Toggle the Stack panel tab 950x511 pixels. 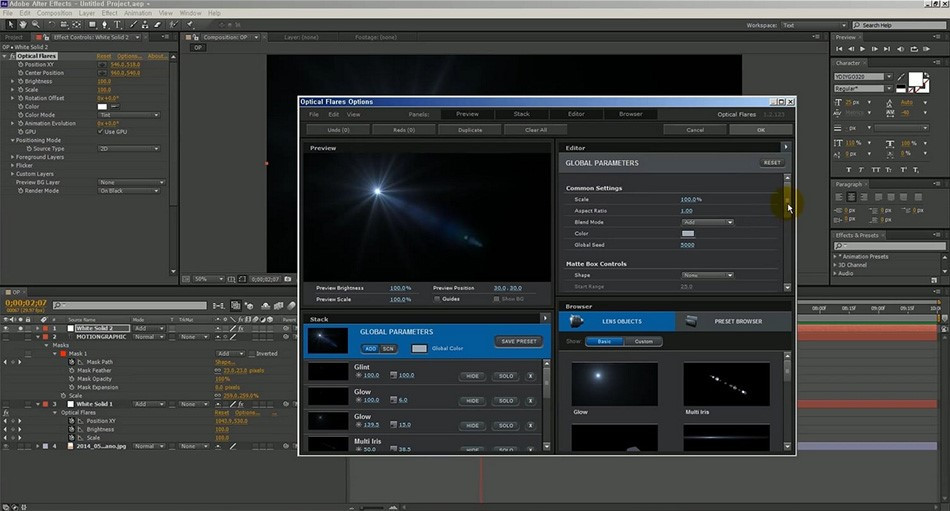[522, 114]
